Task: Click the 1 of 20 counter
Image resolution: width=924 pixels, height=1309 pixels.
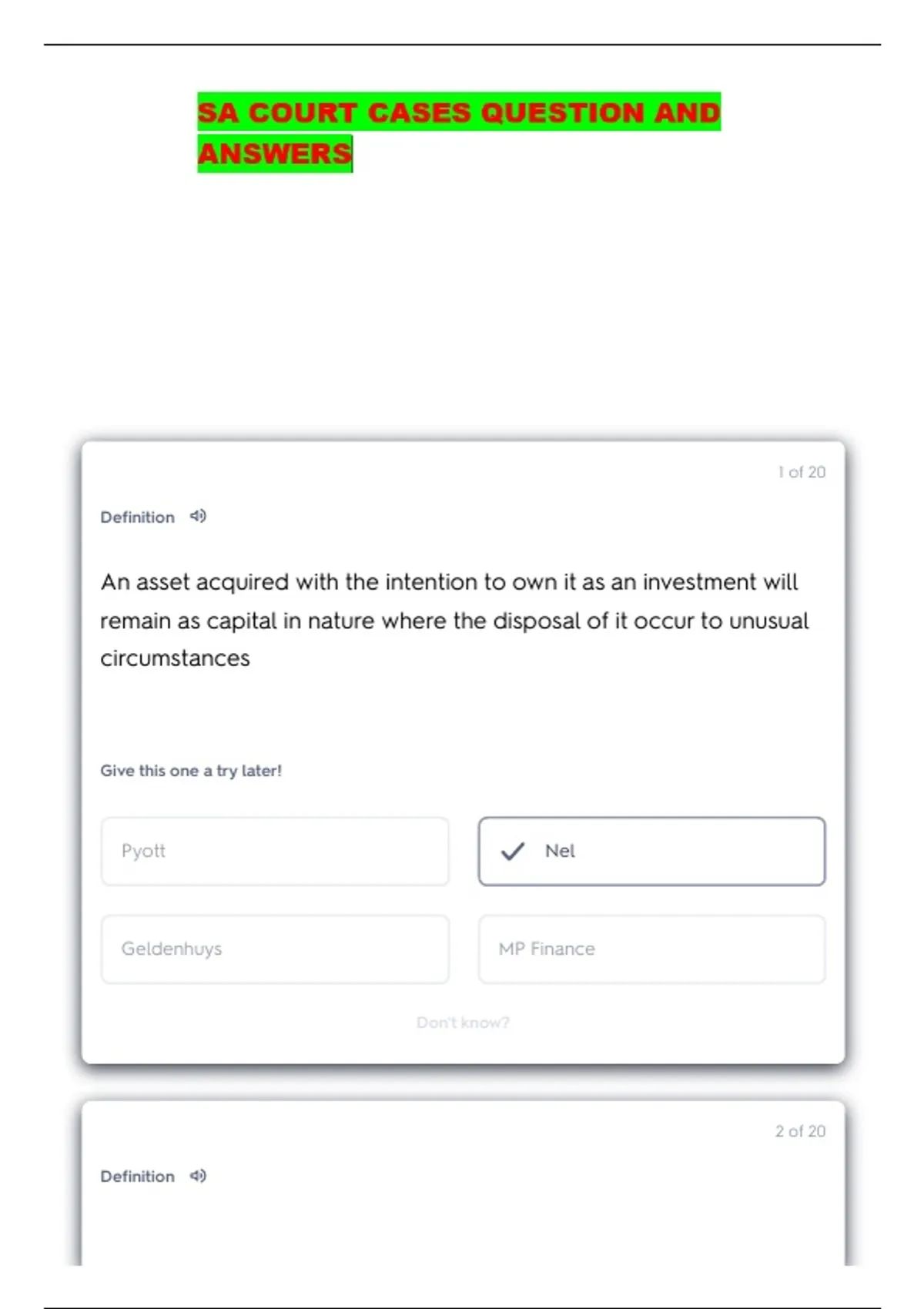Action: coord(801,472)
